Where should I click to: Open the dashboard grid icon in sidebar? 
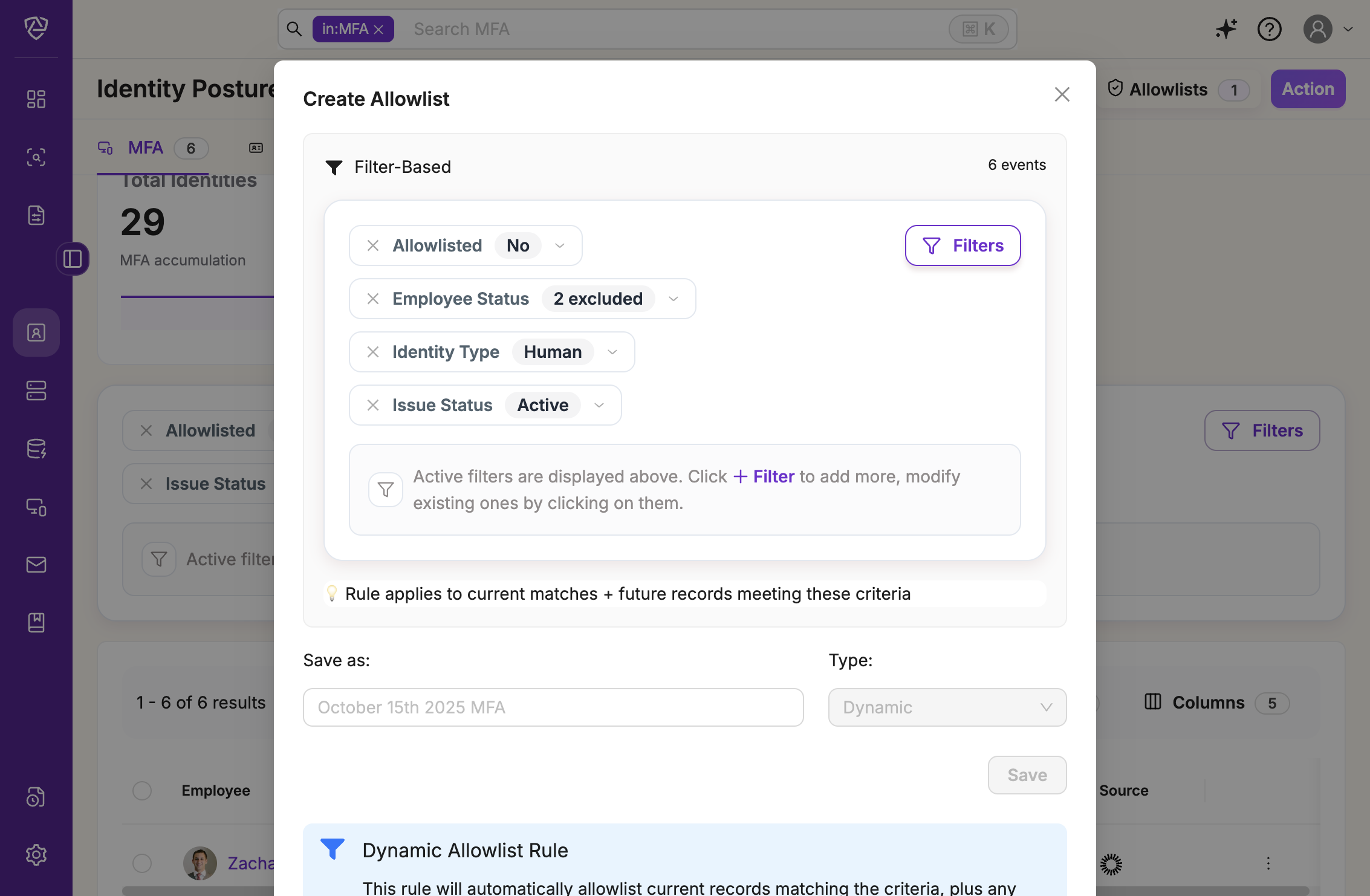[36, 99]
